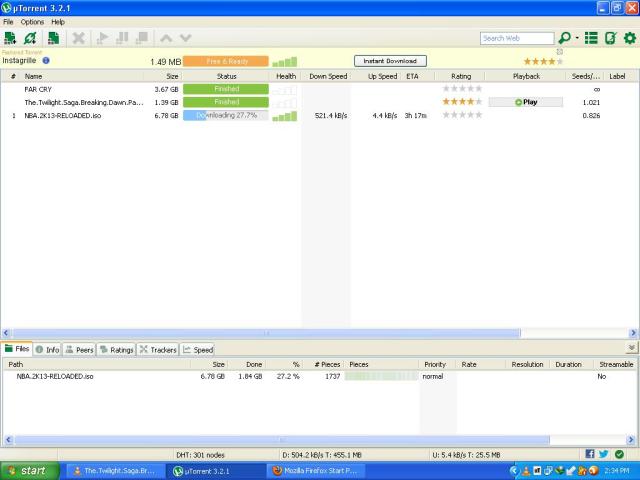Viewport: 640px width, 480px height.
Task: Click the torrent list horizontal scrollbar
Action: [266, 333]
